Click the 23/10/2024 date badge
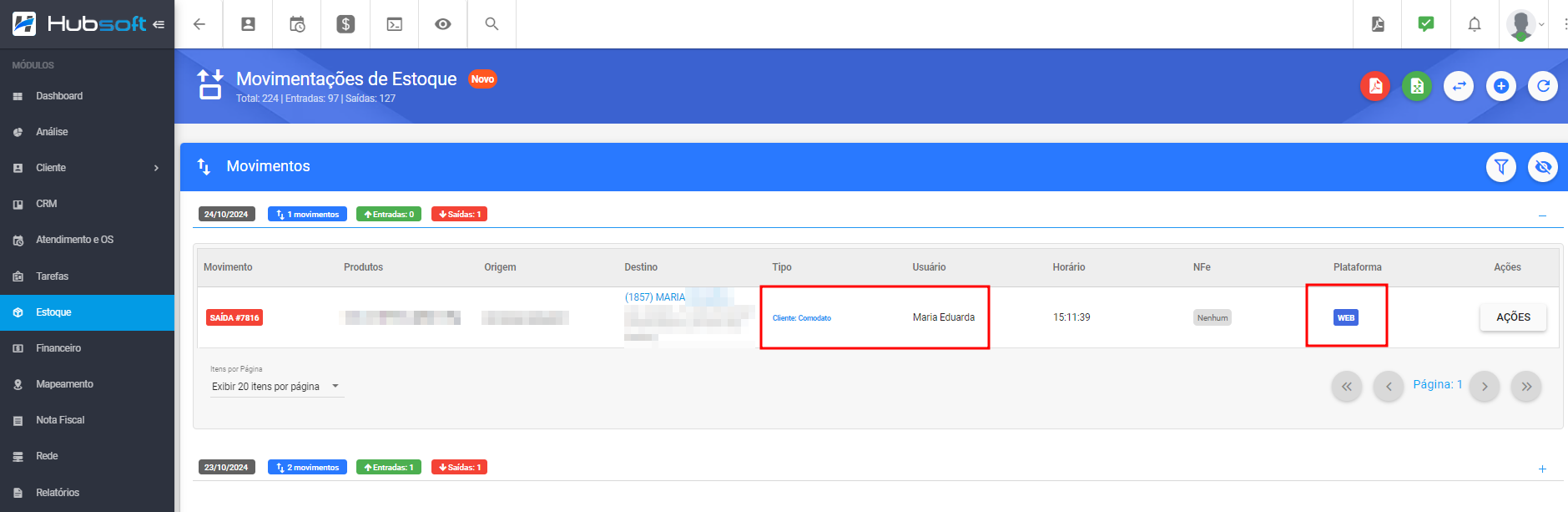The height and width of the screenshot is (512, 1568). [226, 468]
